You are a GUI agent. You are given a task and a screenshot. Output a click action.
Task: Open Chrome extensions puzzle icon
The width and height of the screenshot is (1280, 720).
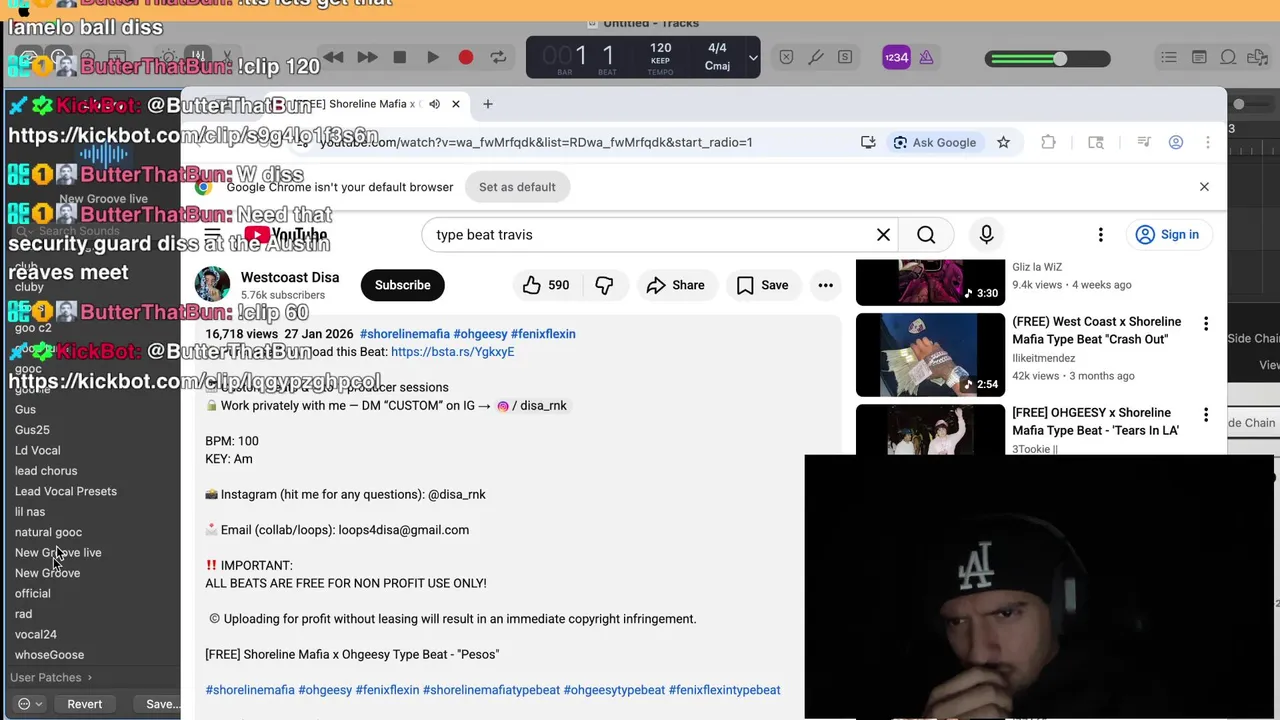(x=1048, y=142)
